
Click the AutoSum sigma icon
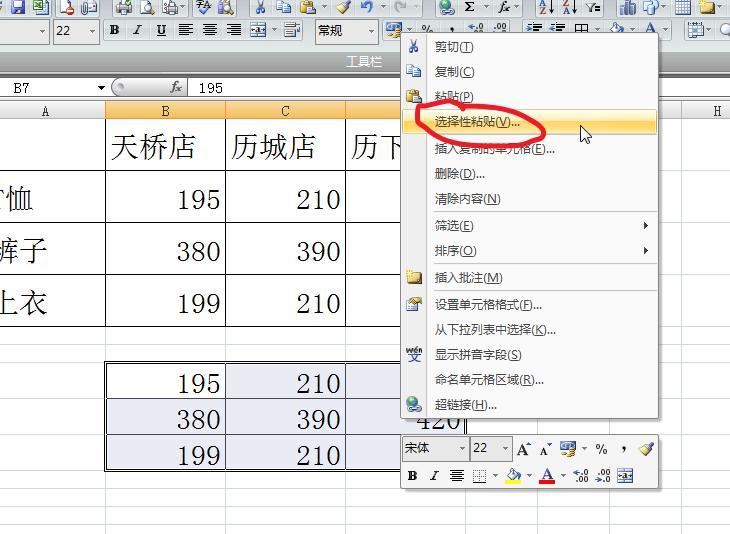tap(470, 7)
